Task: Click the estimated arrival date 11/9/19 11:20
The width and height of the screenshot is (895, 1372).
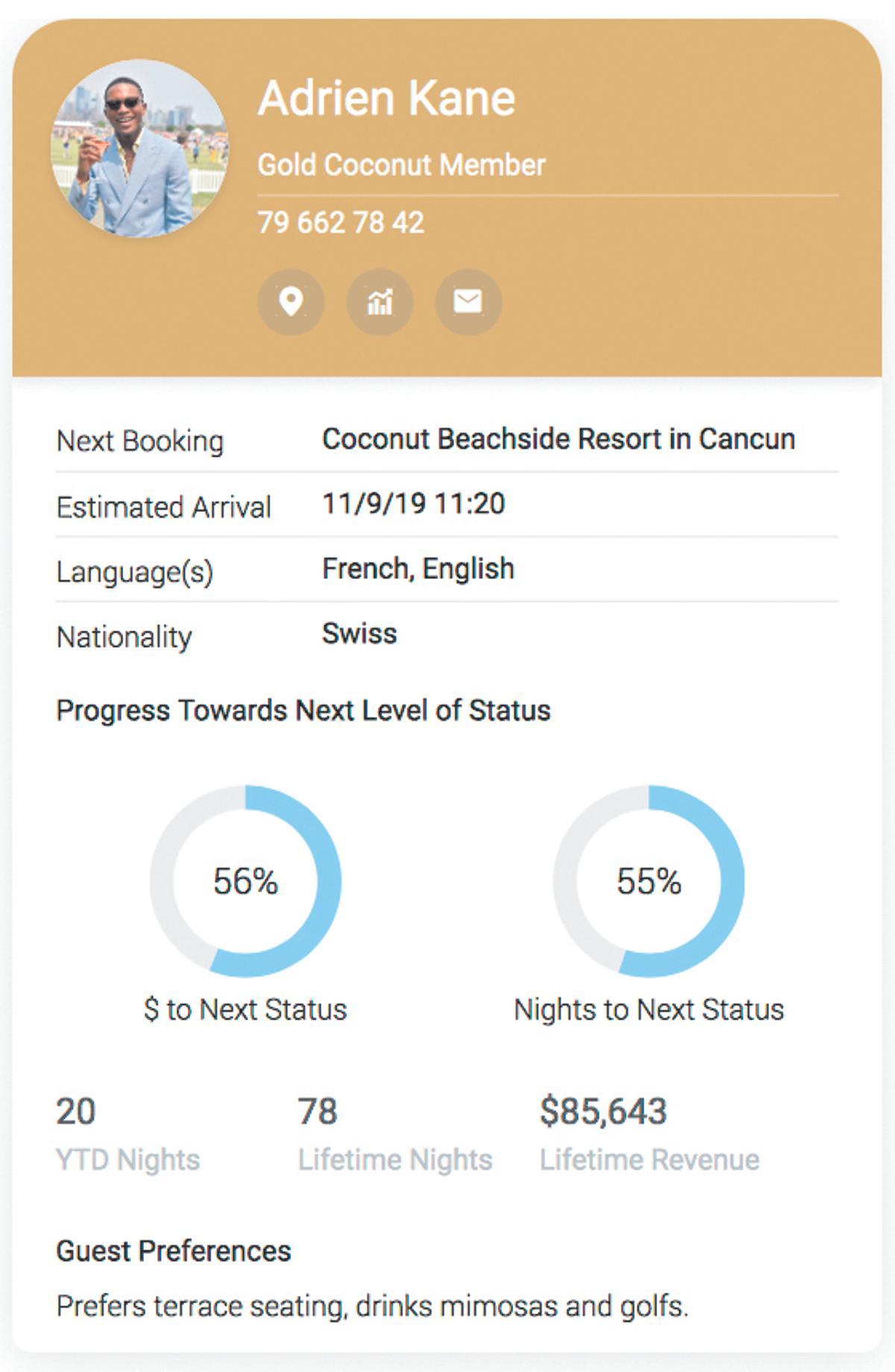Action: (413, 504)
